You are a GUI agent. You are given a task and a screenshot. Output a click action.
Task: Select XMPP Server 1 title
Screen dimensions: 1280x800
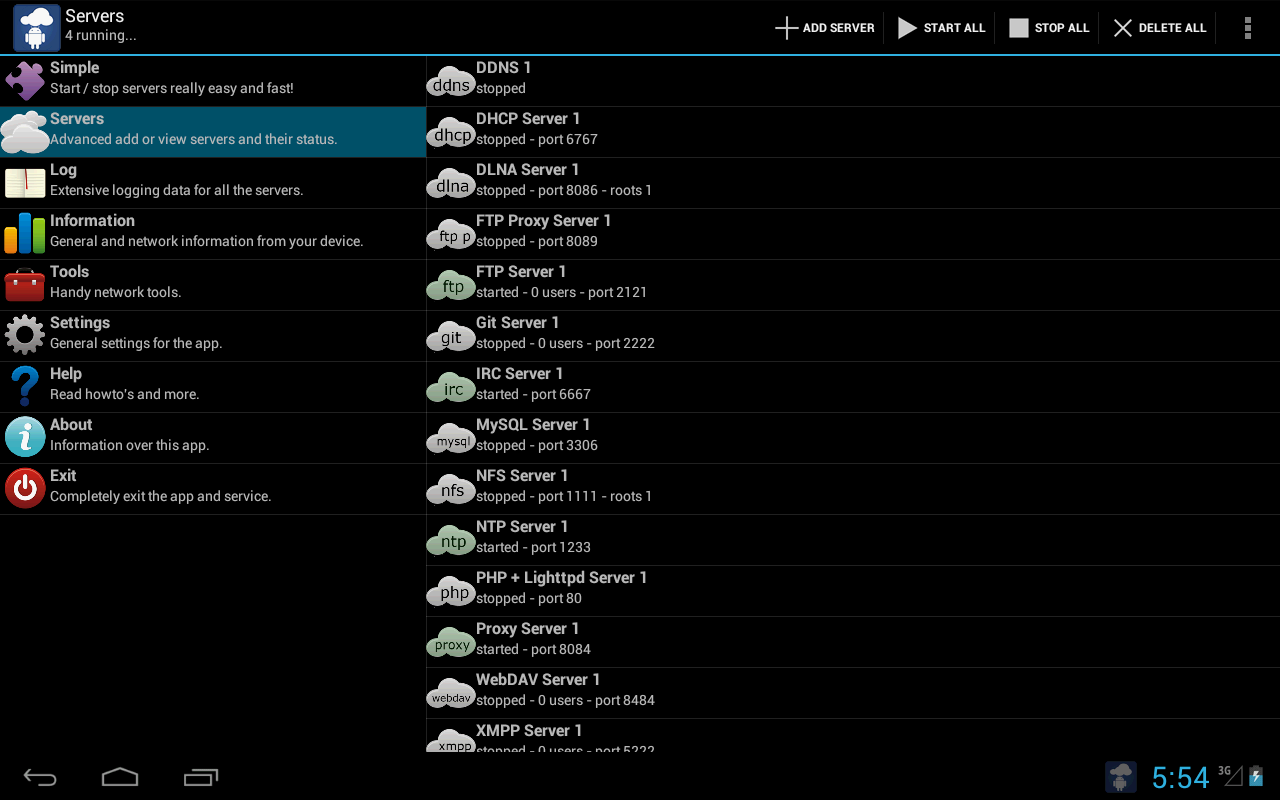529,730
